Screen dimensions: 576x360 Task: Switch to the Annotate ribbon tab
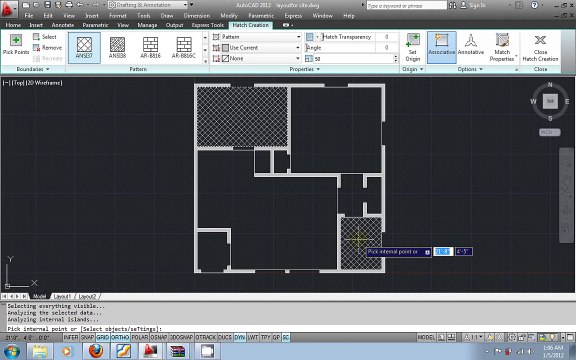click(x=63, y=25)
